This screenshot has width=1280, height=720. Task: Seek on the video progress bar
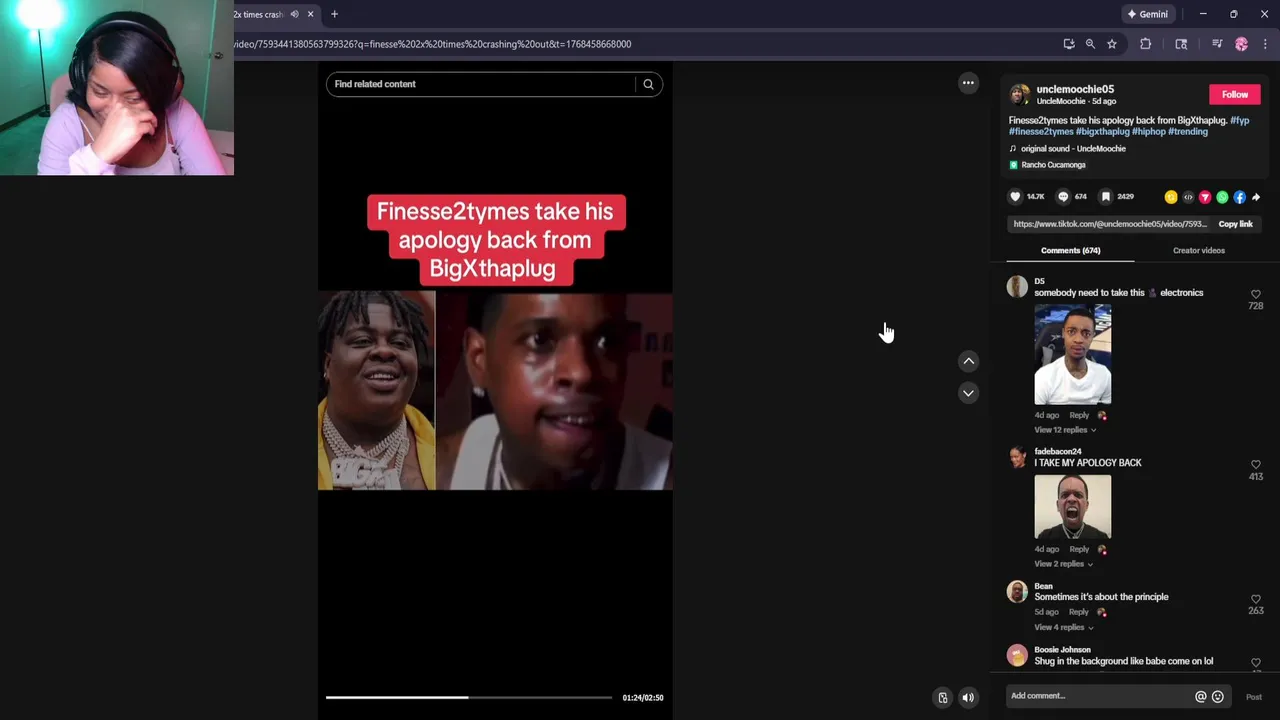coord(468,697)
